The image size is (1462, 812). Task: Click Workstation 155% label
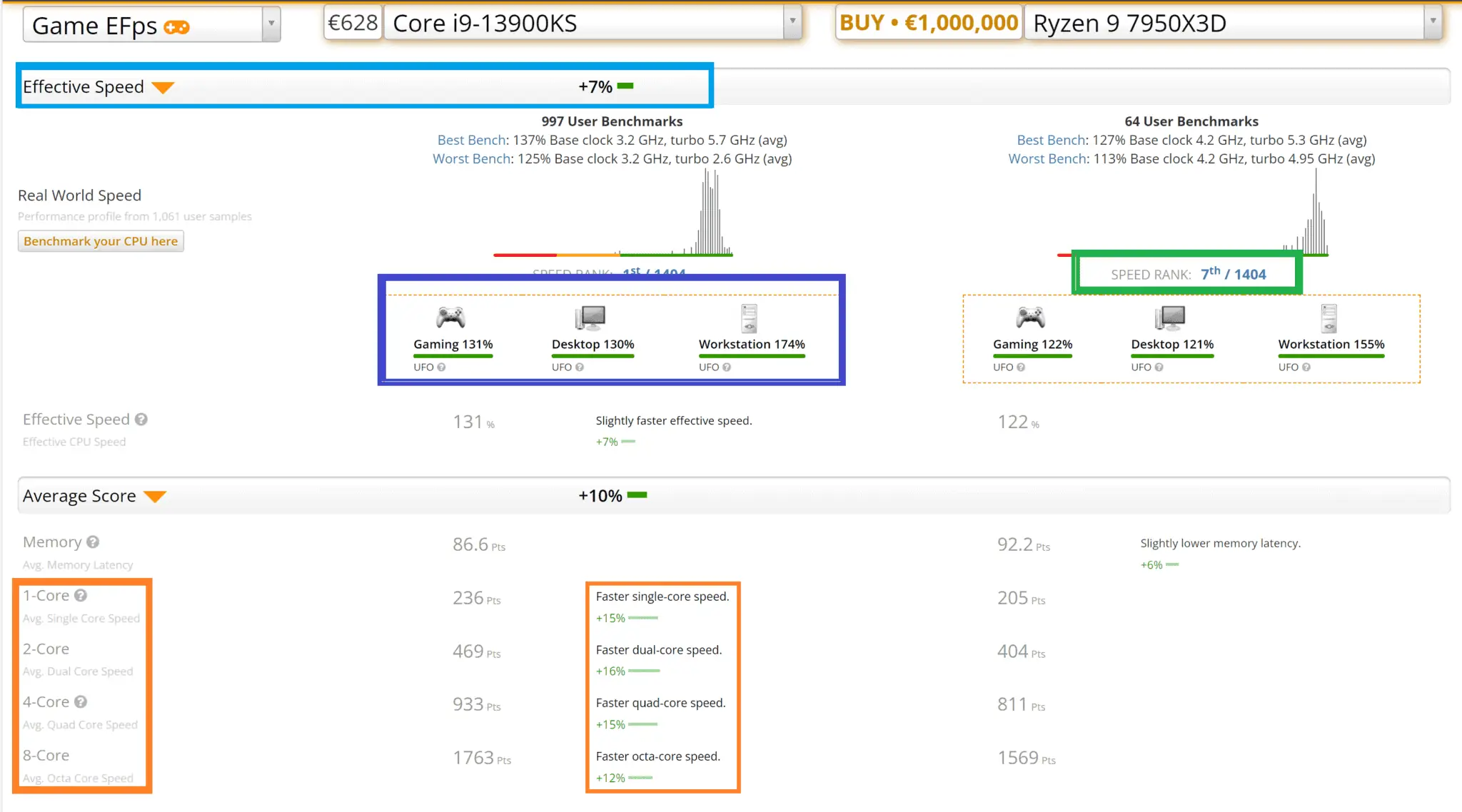click(x=1331, y=344)
